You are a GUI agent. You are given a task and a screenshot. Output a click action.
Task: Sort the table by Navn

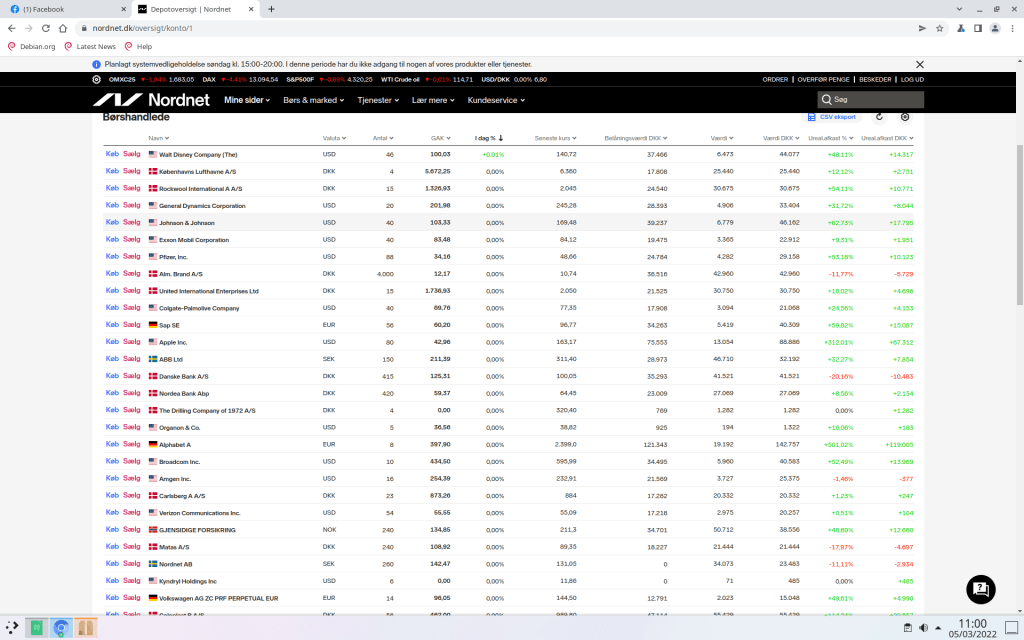coord(158,138)
